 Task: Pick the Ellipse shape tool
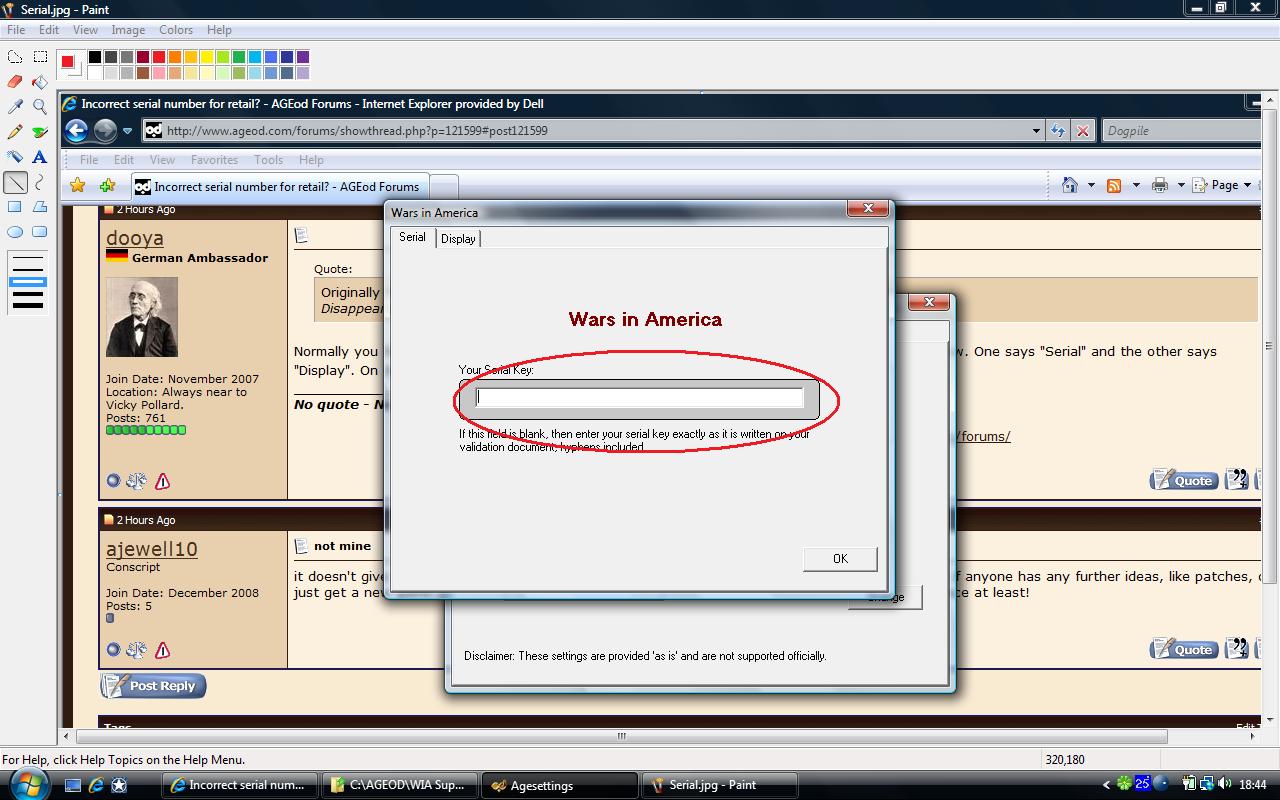[x=15, y=232]
